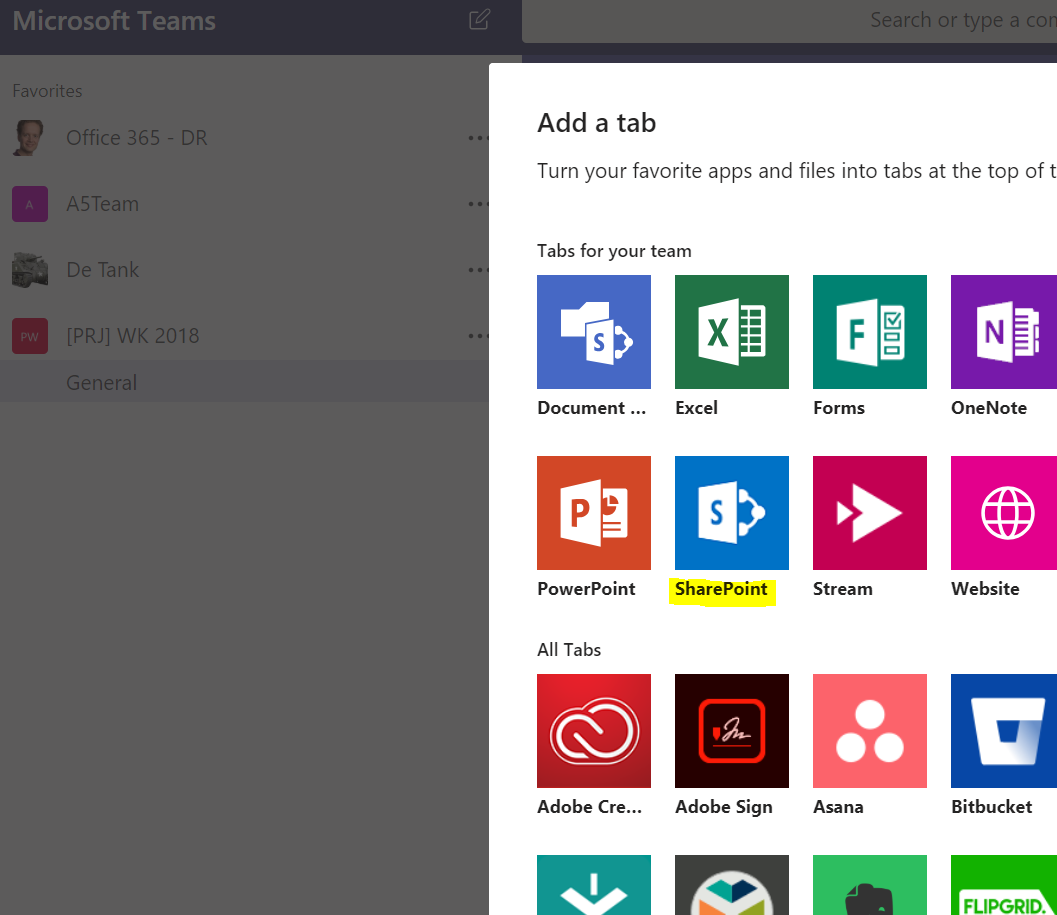Click the OneNote label text

(x=989, y=408)
